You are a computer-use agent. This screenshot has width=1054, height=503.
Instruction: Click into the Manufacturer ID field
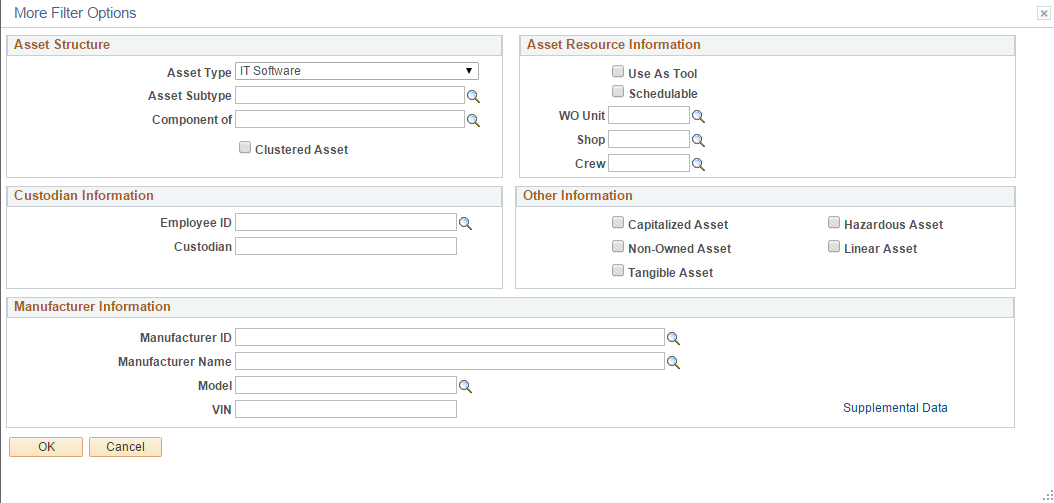(x=450, y=337)
